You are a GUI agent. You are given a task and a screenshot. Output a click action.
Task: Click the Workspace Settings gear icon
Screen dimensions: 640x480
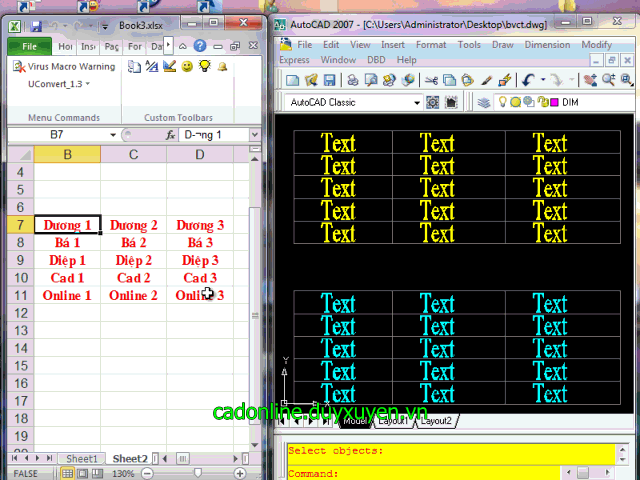tap(433, 102)
